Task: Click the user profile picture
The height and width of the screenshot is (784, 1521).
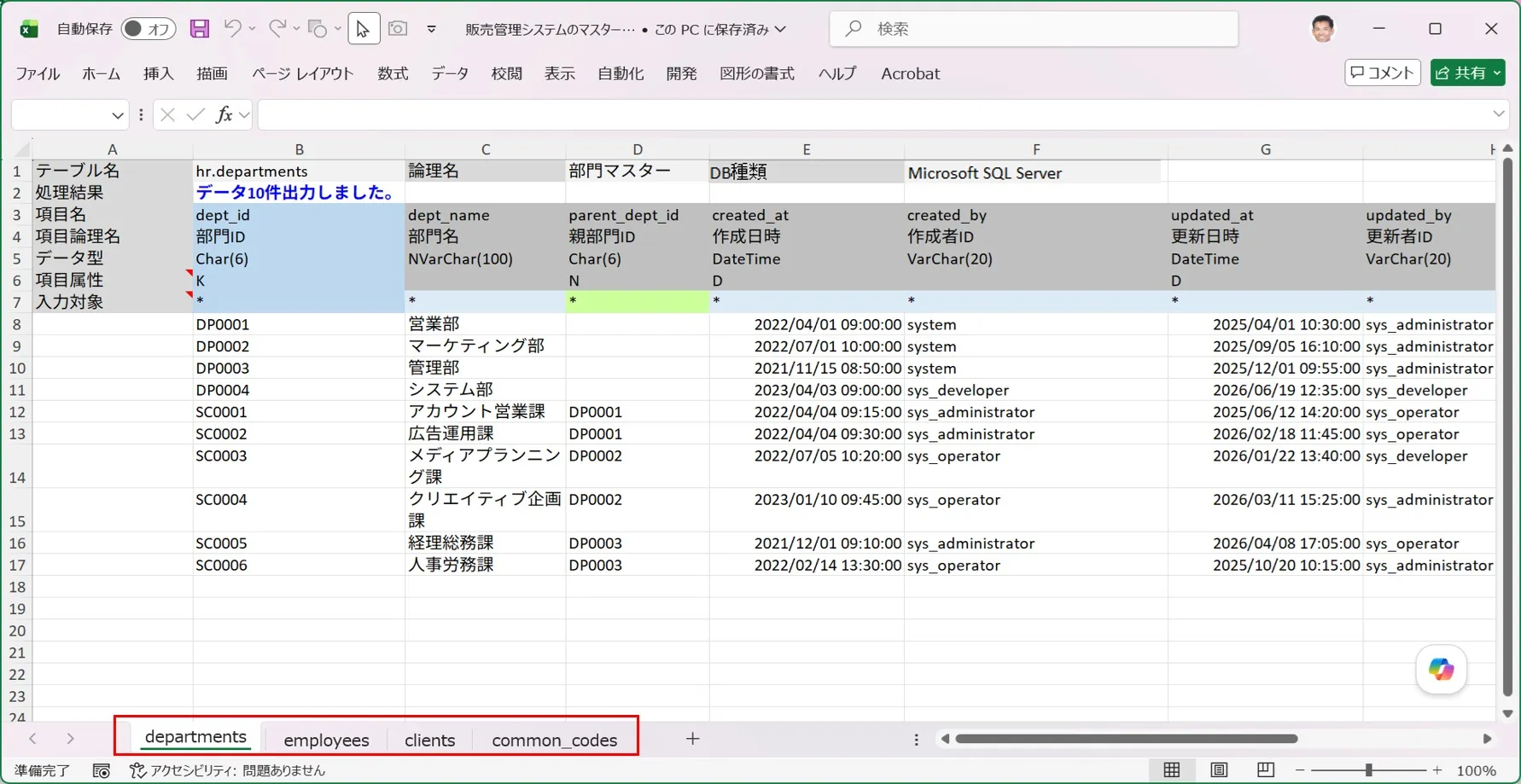Action: tap(1323, 29)
